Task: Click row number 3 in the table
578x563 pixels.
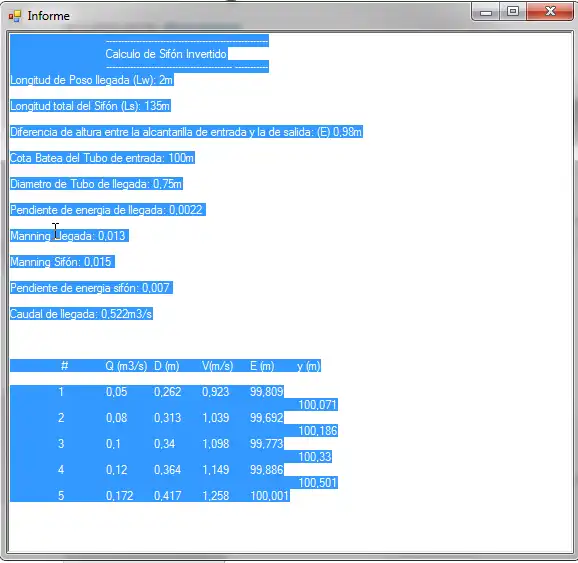Action: point(61,444)
